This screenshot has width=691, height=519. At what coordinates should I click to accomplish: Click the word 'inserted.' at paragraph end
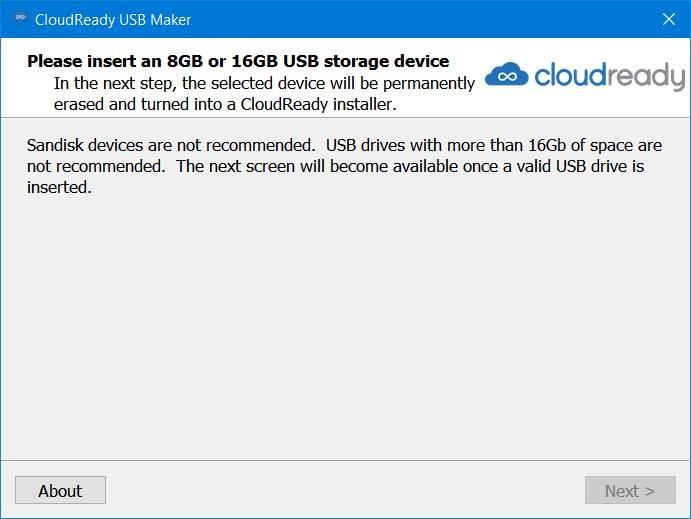tap(59, 188)
